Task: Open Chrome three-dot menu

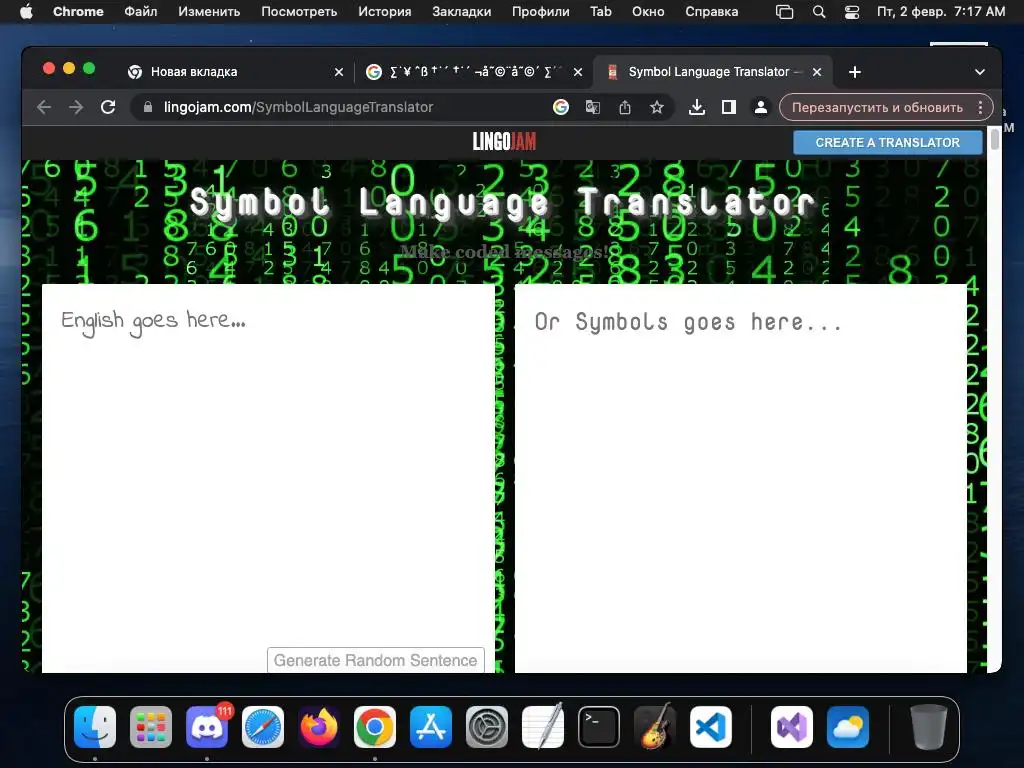Action: (x=980, y=107)
